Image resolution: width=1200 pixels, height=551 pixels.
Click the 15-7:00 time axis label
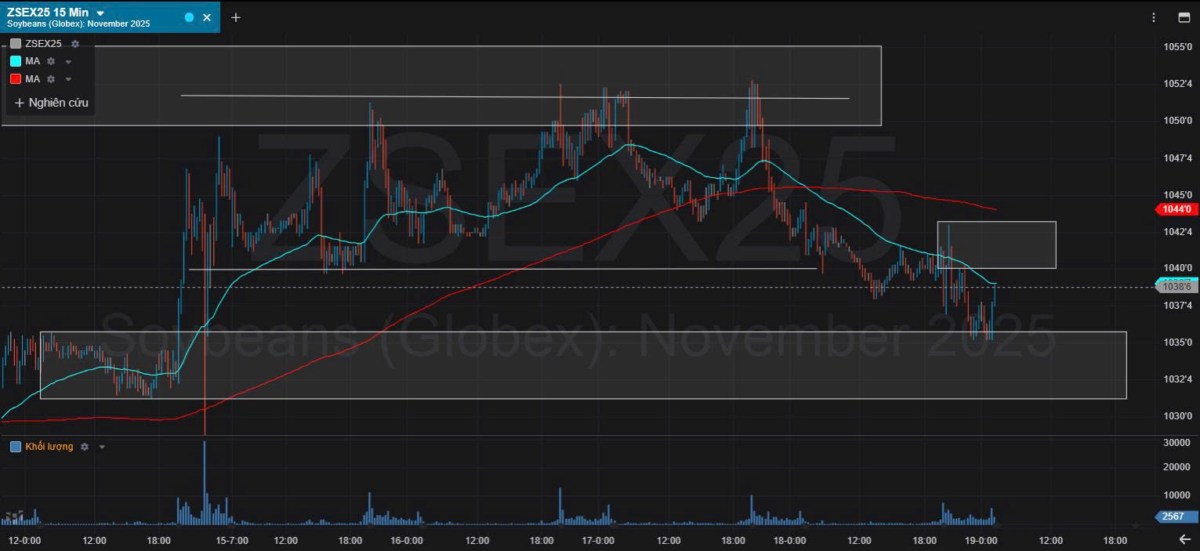tap(232, 540)
